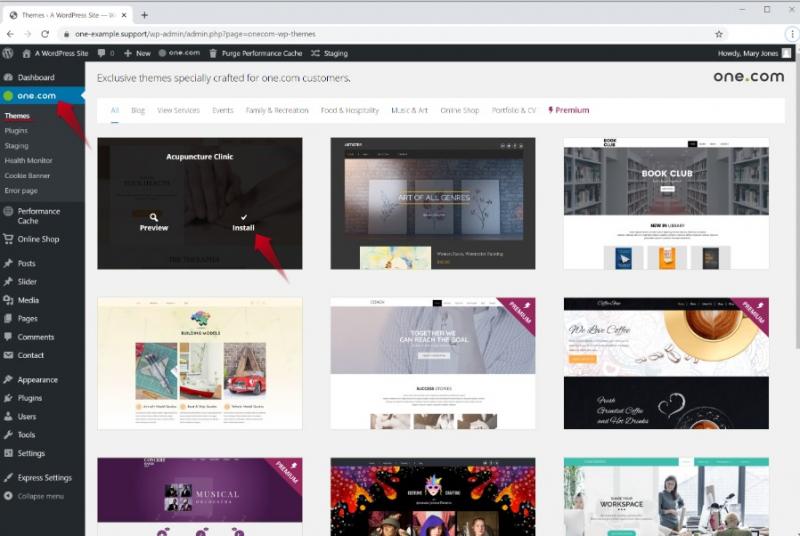Select the Blog category tab
Viewport: 800px width, 536px height.
tap(138, 110)
